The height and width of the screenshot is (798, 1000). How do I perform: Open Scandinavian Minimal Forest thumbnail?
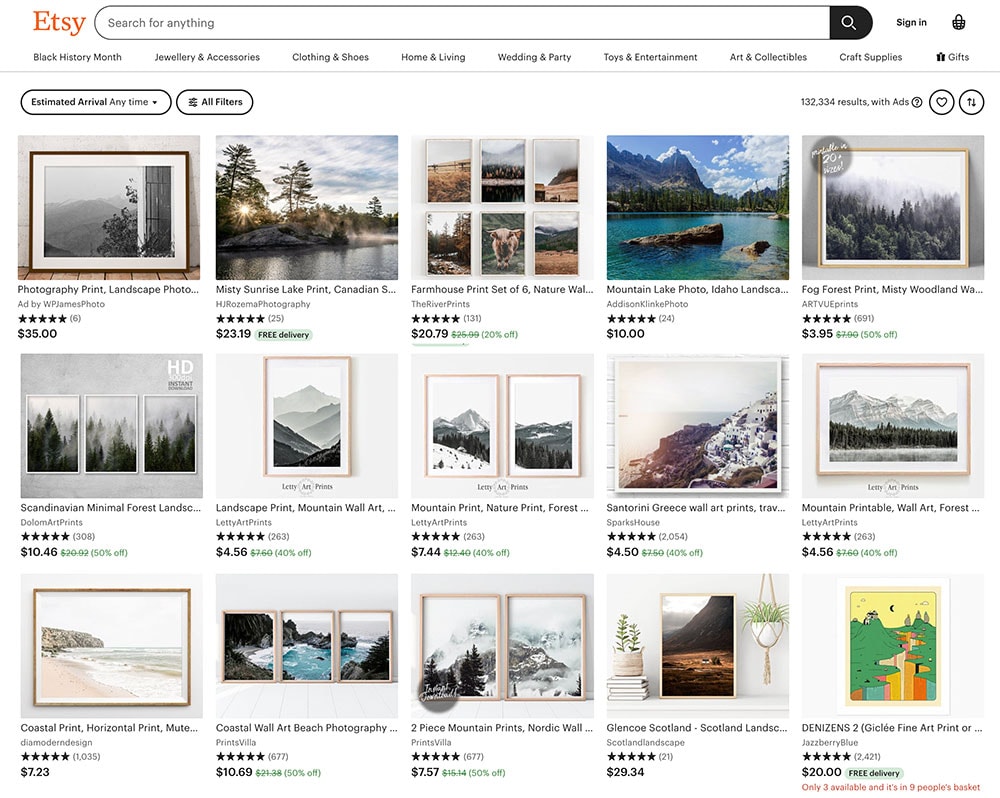tap(112, 425)
